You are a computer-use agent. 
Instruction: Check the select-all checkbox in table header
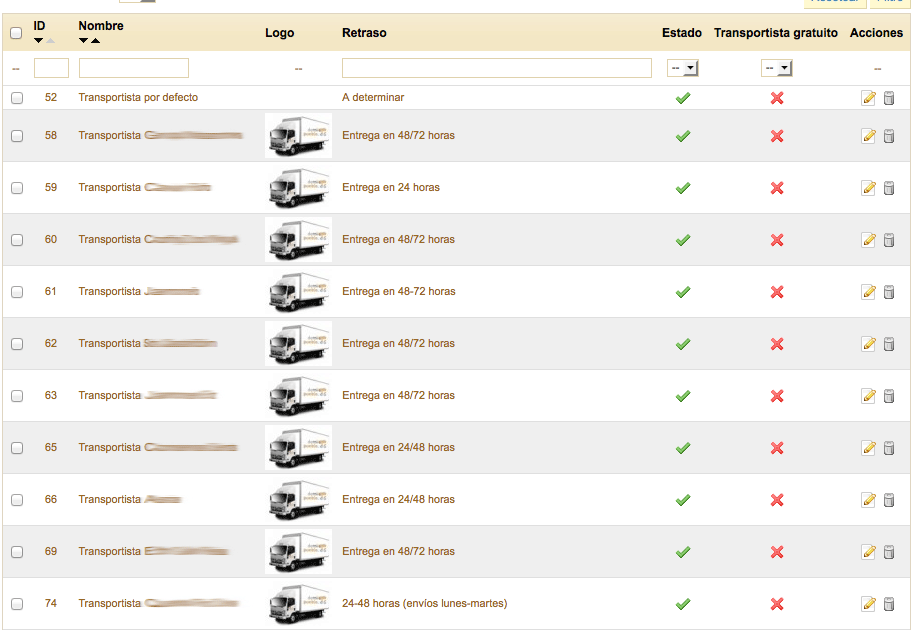16,33
